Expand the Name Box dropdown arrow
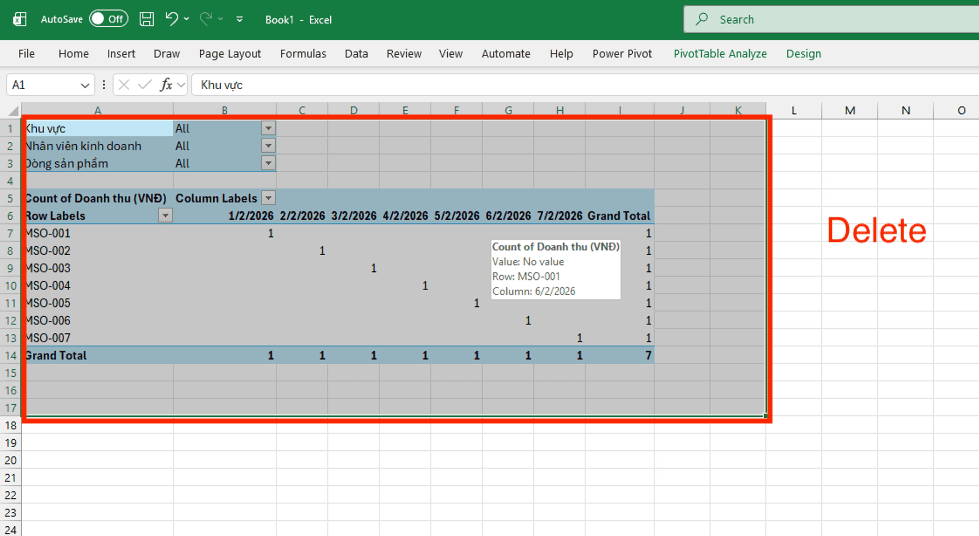 86,85
